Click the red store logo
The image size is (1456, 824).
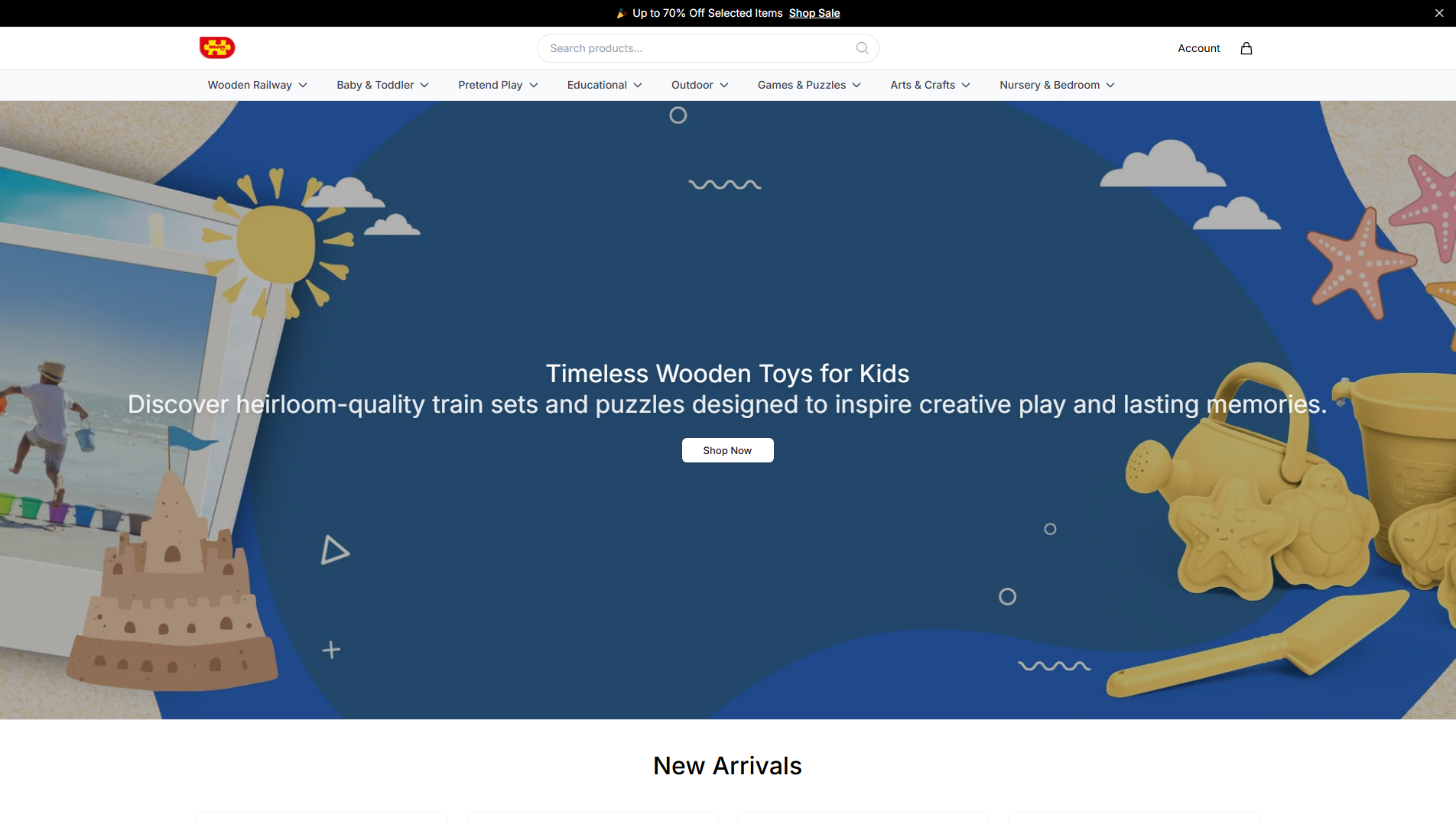[x=217, y=47]
